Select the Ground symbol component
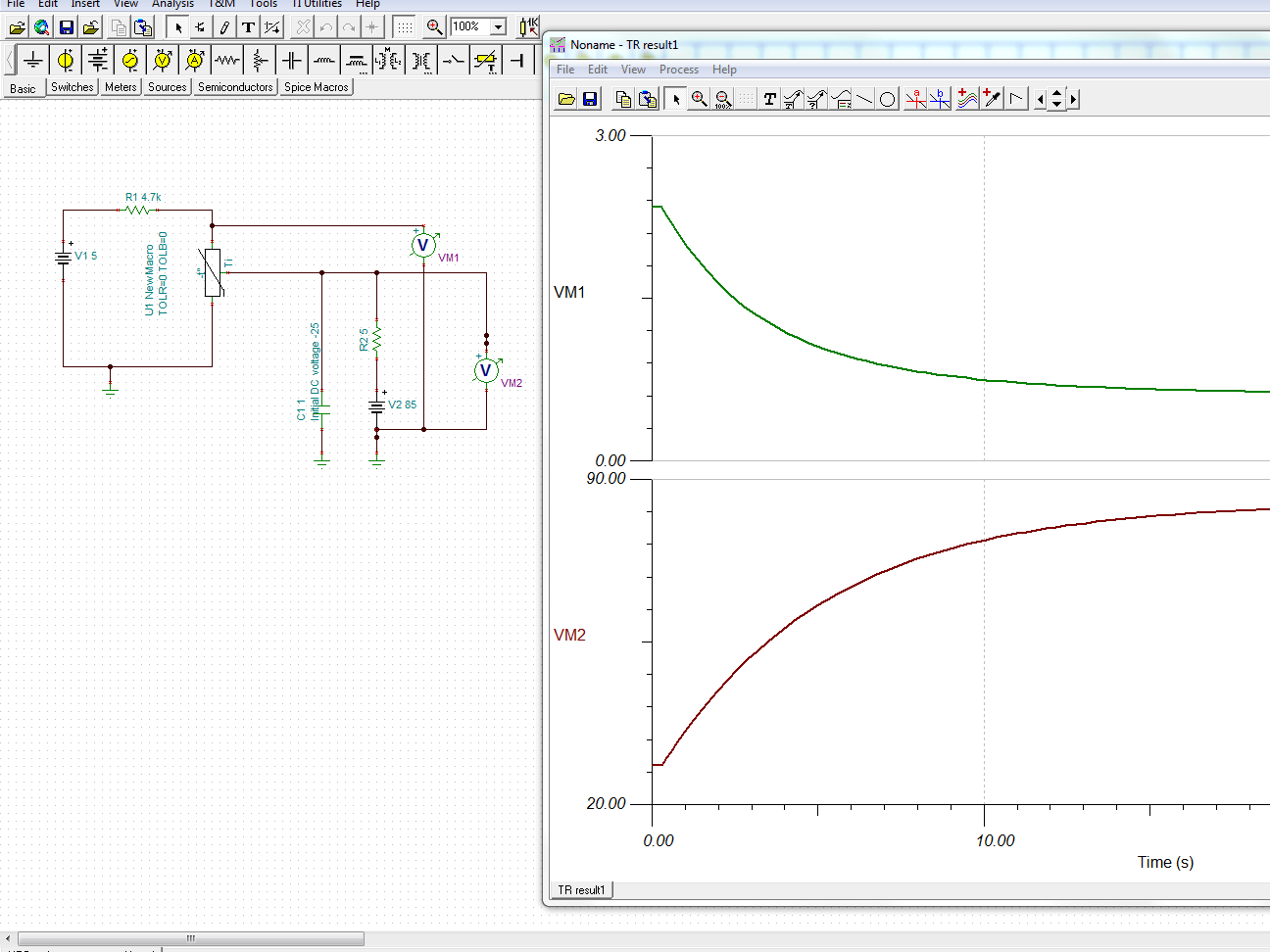Image resolution: width=1270 pixels, height=952 pixels. pos(32,60)
